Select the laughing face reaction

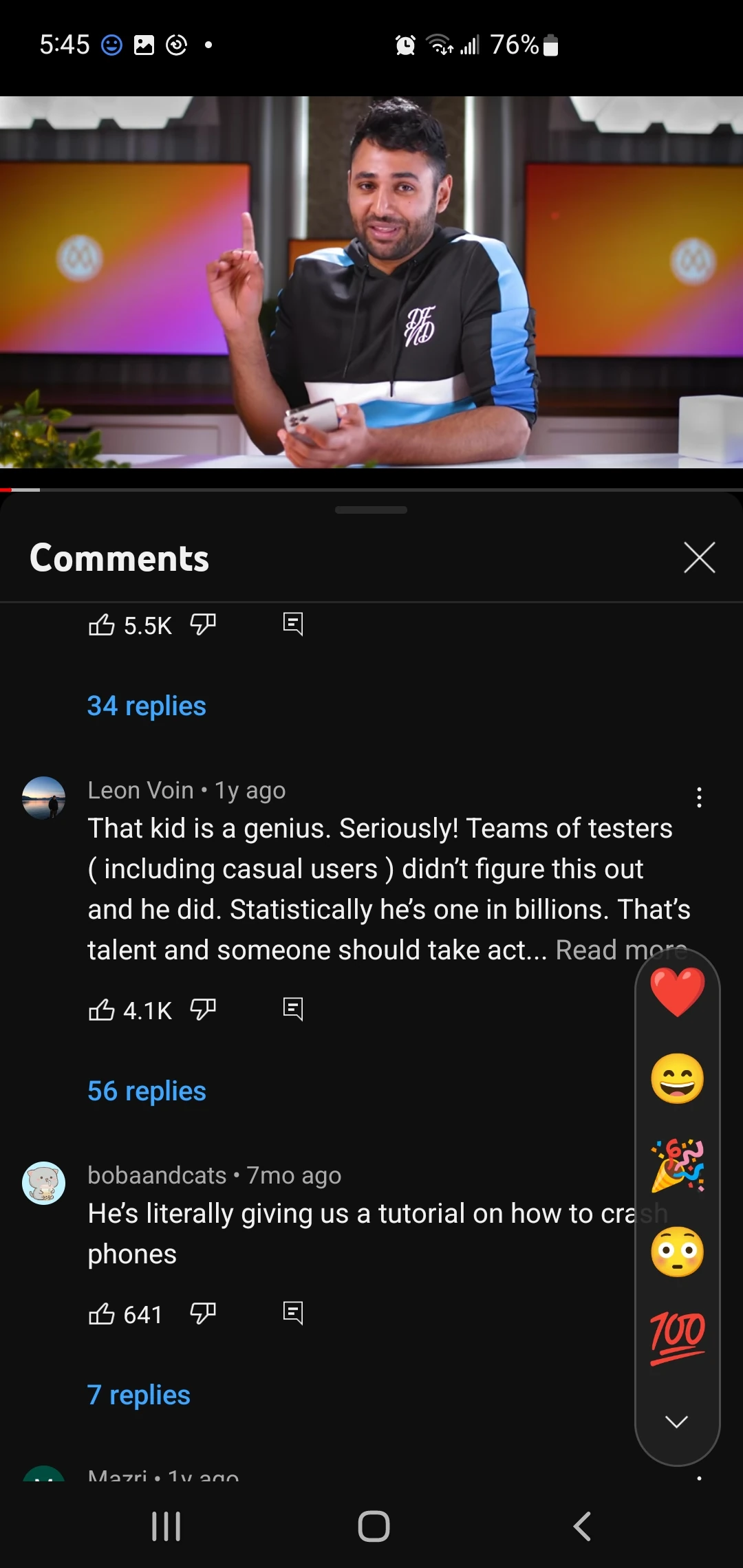[x=677, y=1077]
